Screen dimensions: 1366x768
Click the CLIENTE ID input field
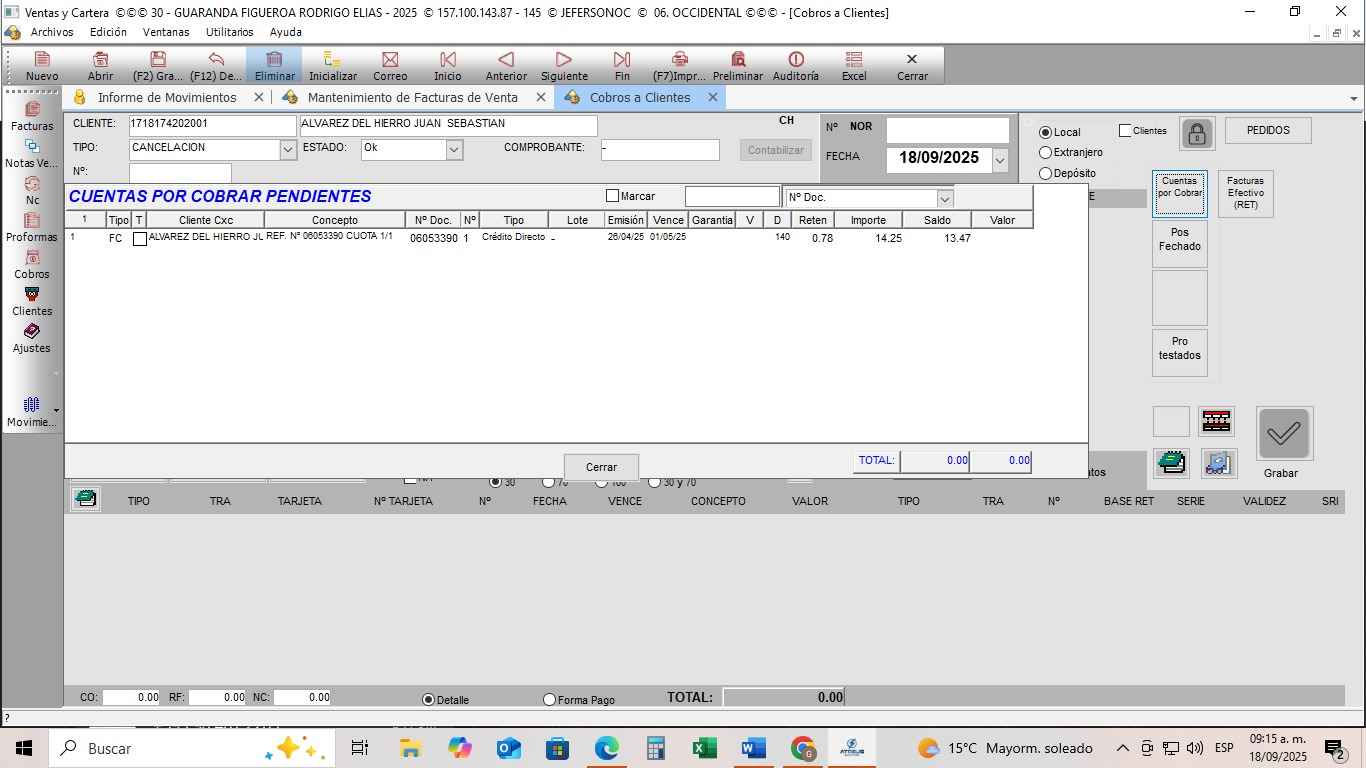point(211,125)
